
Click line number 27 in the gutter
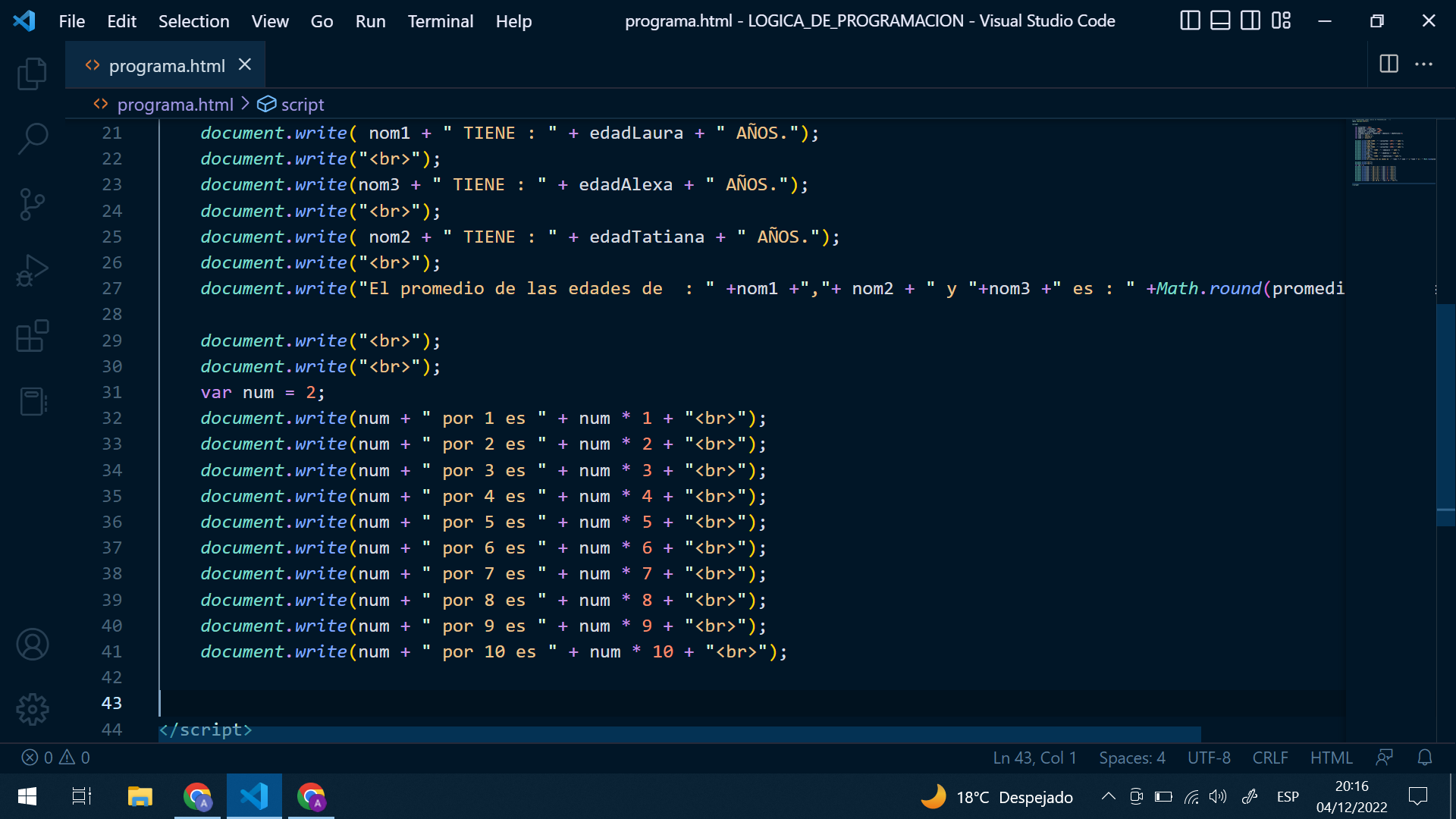111,289
